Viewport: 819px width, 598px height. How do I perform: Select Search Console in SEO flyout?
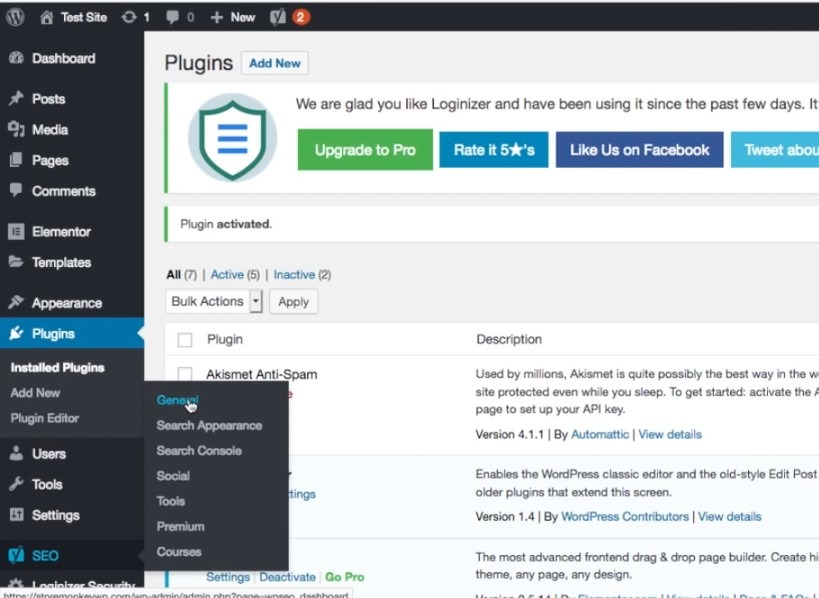click(x=199, y=450)
